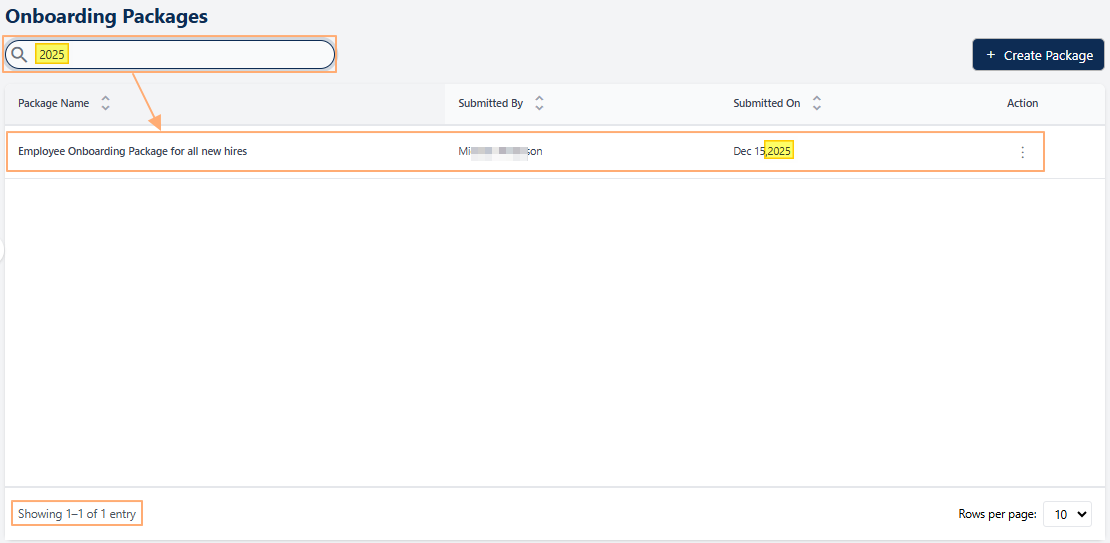
Task: Click the Package Name descending sort arrow
Action: pyautogui.click(x=106, y=108)
